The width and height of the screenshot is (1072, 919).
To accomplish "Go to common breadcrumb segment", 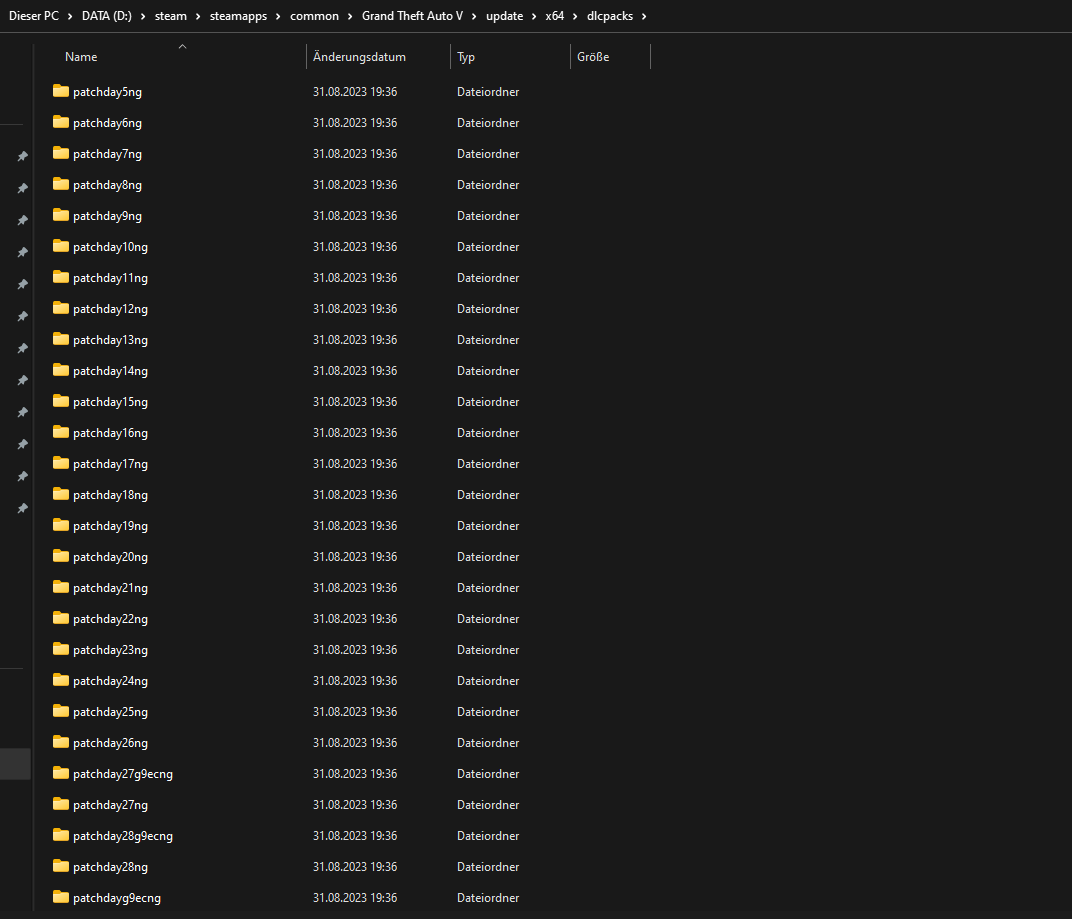I will click(x=314, y=16).
